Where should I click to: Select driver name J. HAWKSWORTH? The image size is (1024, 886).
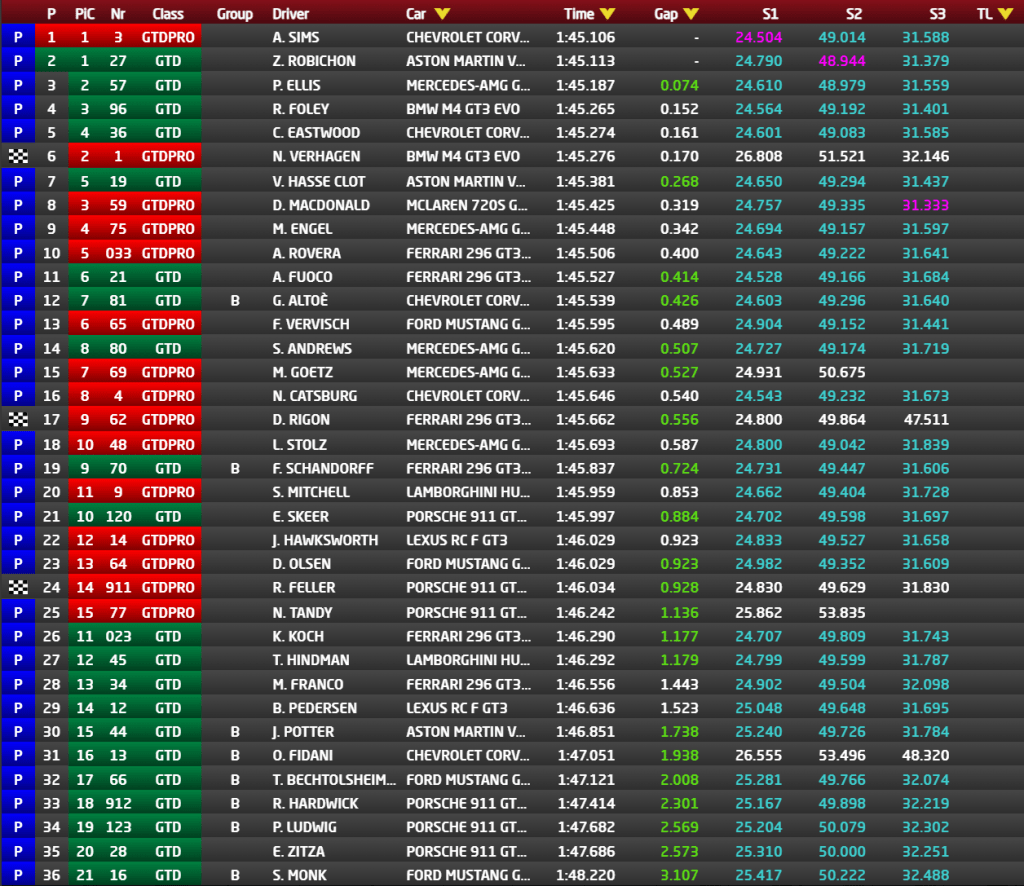click(x=325, y=540)
